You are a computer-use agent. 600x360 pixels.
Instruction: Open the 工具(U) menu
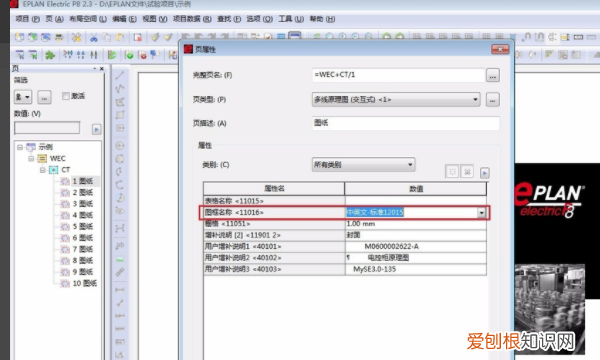coord(291,19)
